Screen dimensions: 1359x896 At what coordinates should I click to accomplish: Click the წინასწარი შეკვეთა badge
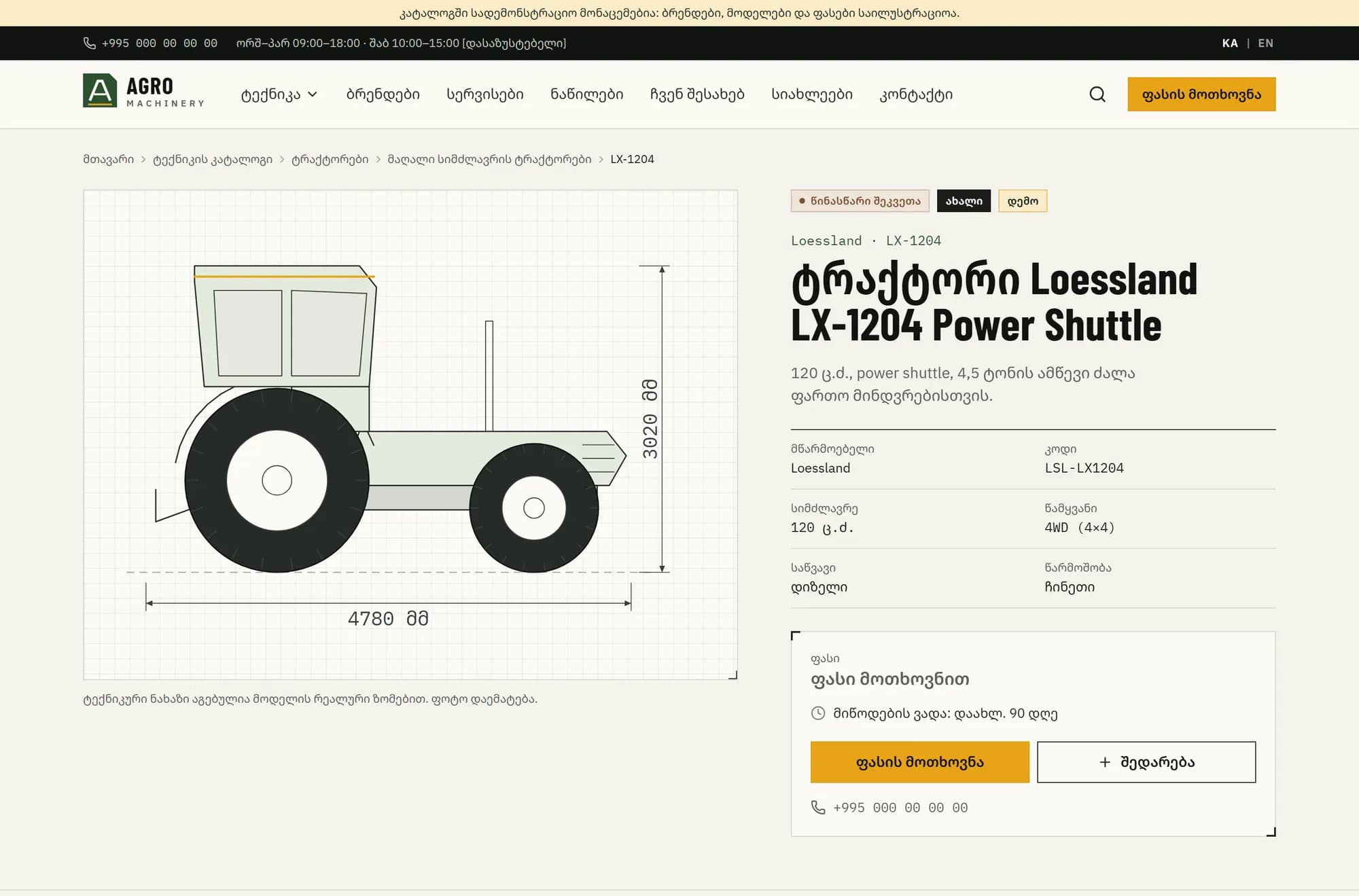[x=860, y=201]
